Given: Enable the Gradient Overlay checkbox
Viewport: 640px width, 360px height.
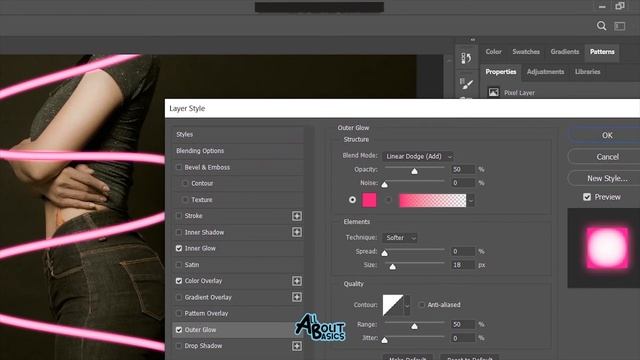Looking at the screenshot, I should 179,297.
